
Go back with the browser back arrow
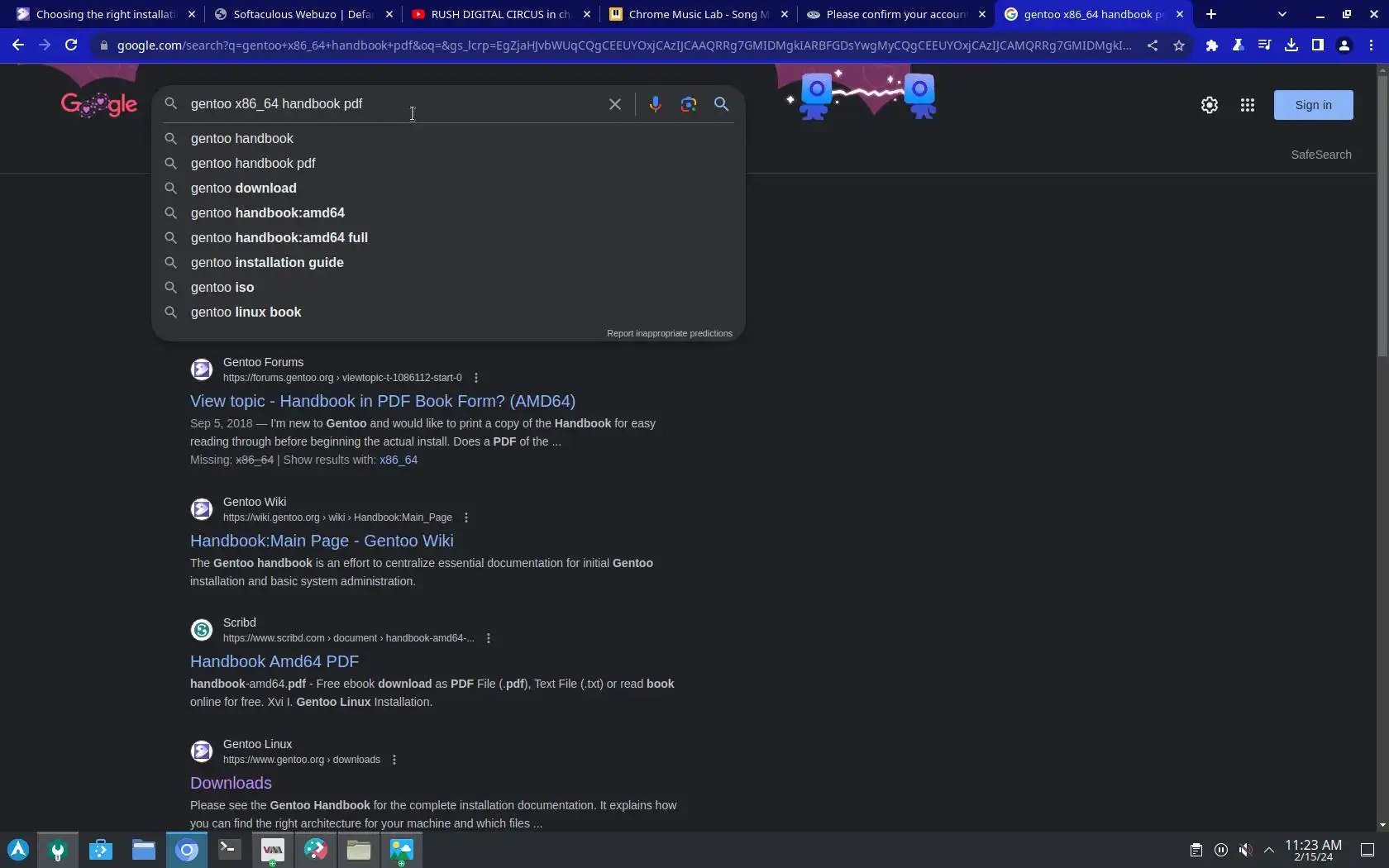coord(18,45)
